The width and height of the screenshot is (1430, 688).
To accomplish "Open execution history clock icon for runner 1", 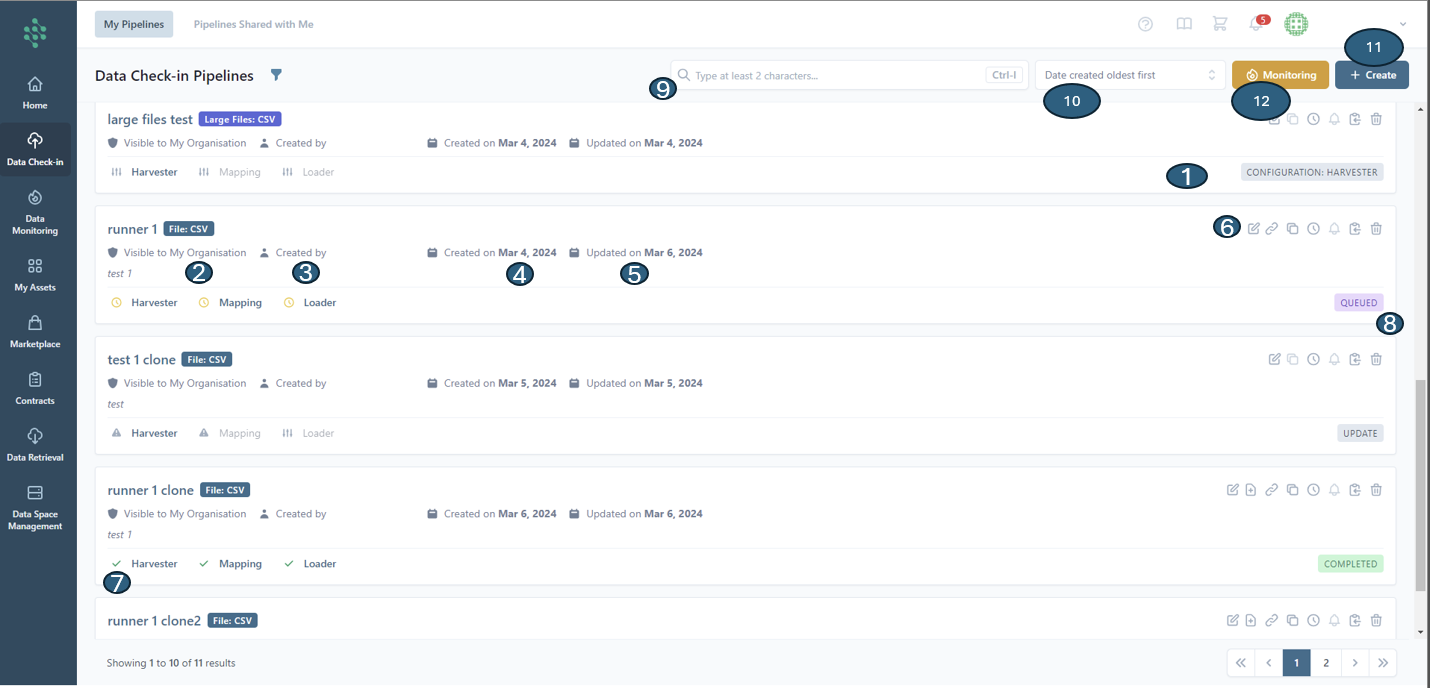I will [x=1313, y=229].
